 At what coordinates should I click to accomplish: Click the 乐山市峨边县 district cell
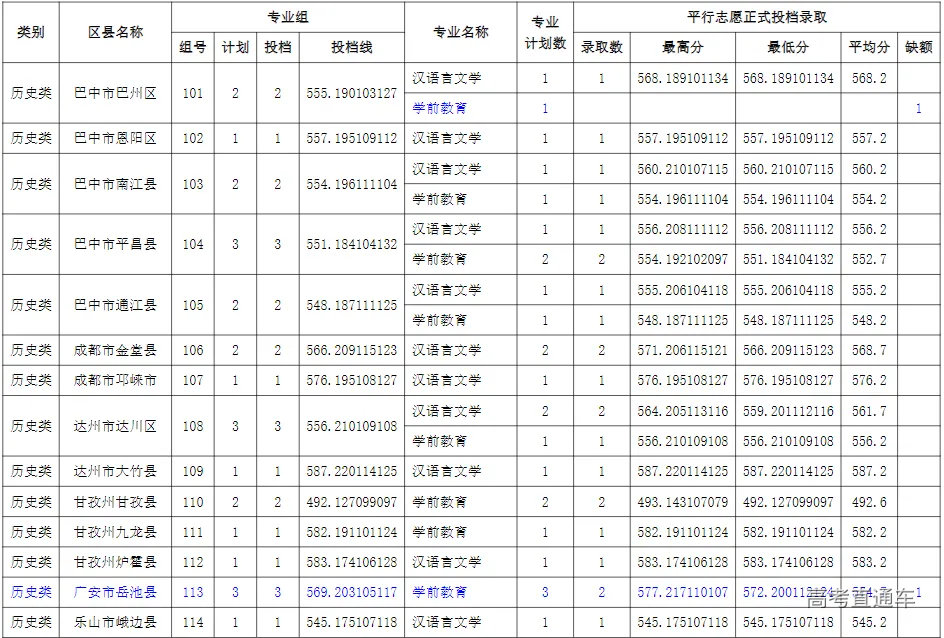tap(115, 622)
